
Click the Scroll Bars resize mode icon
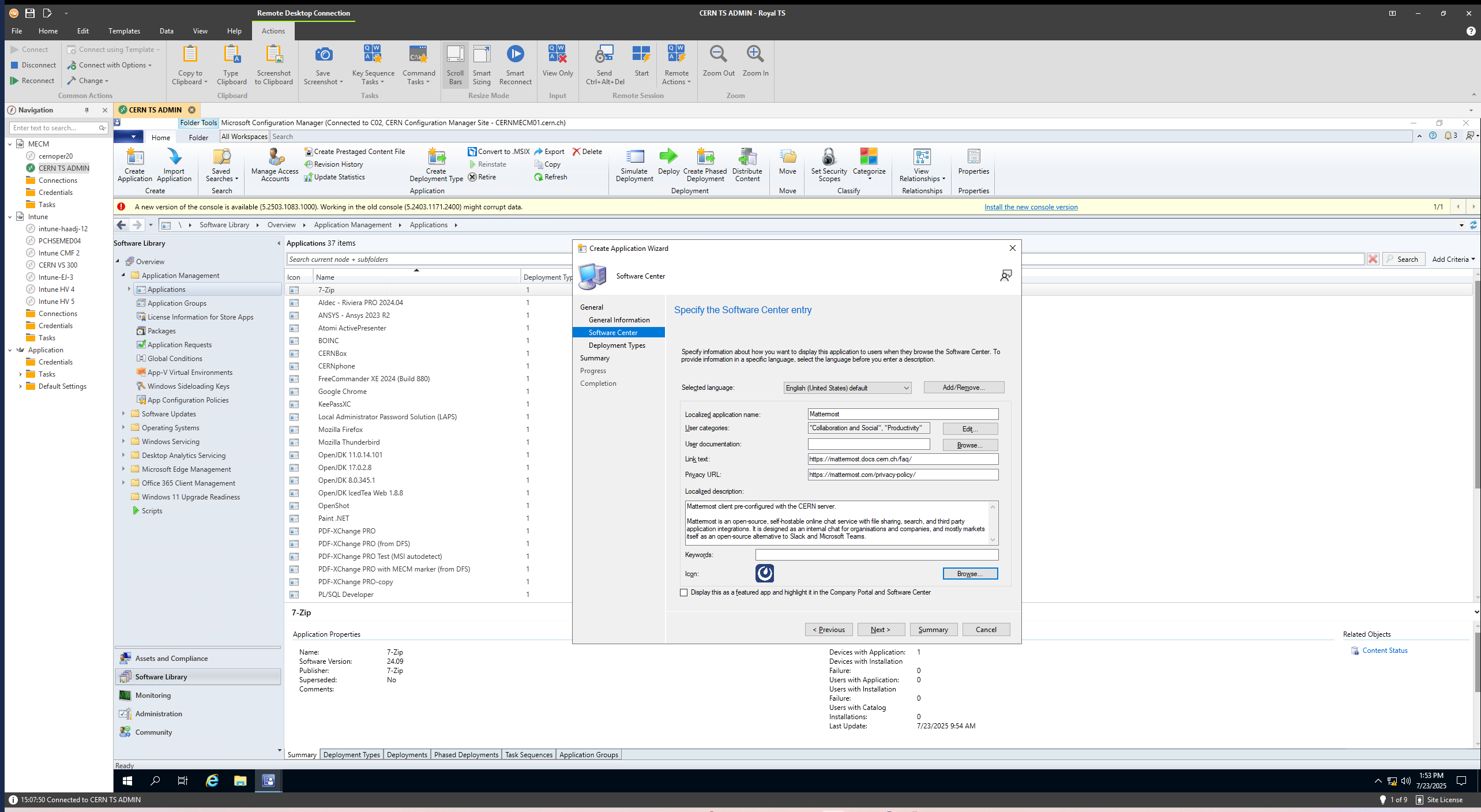click(x=455, y=65)
